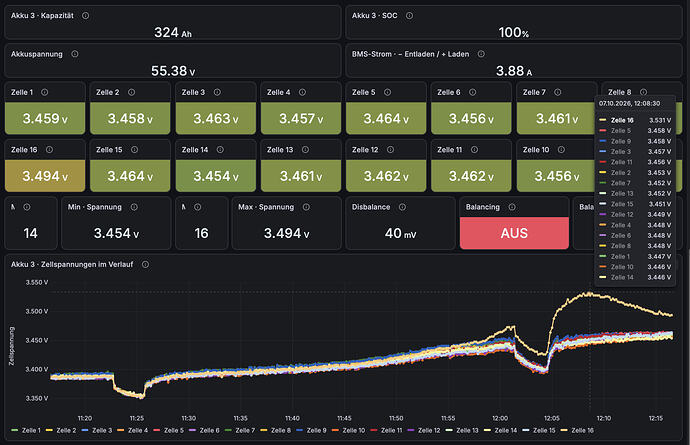Click the info icon next to Max - Spannung
This screenshot has height=445, width=690.
[x=306, y=207]
